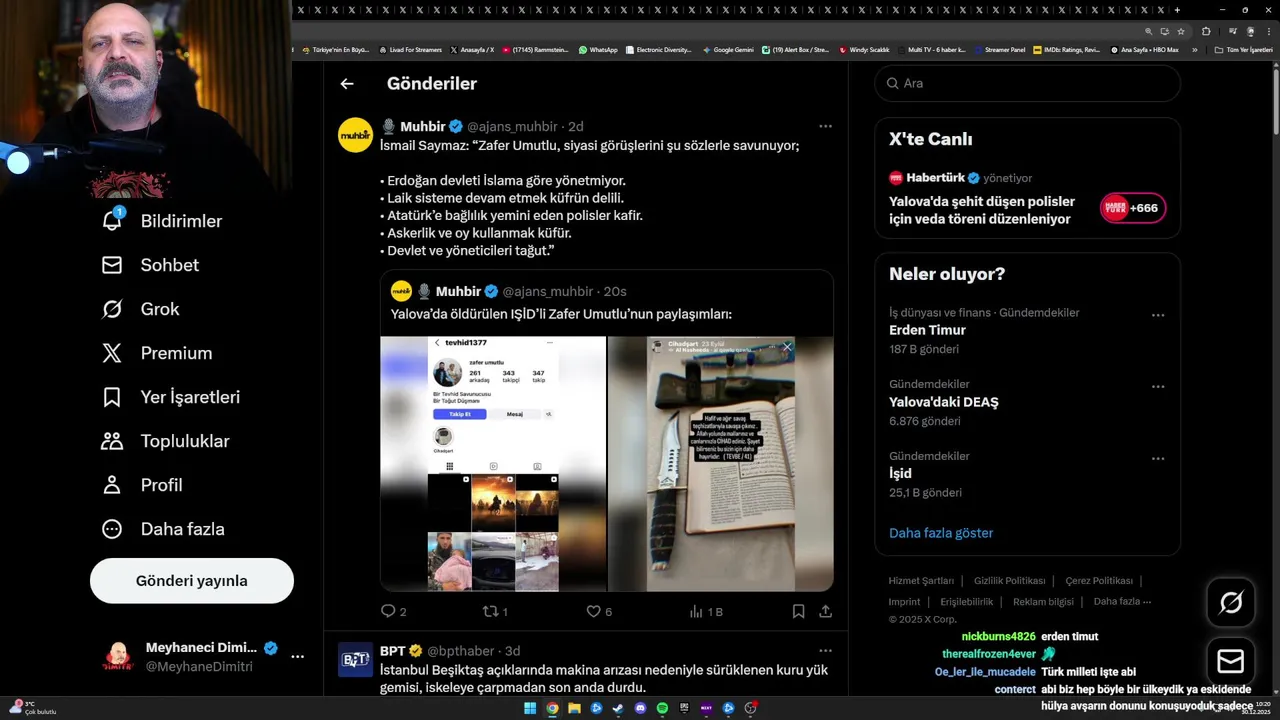Open the Meyhaneci Dimitri profile avatar
1280x720 pixels.
[x=118, y=657]
